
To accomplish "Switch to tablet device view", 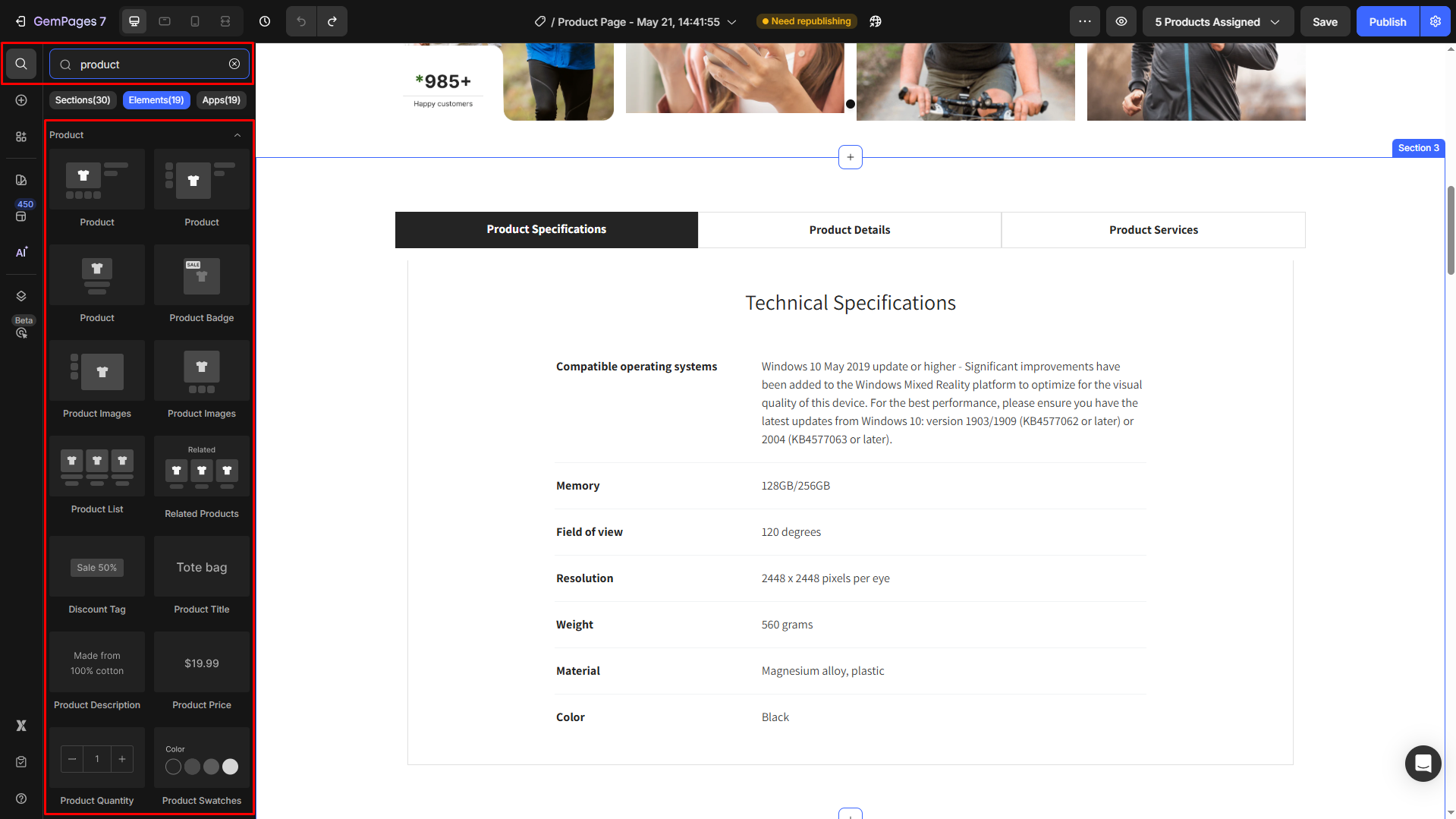I will click(x=164, y=21).
